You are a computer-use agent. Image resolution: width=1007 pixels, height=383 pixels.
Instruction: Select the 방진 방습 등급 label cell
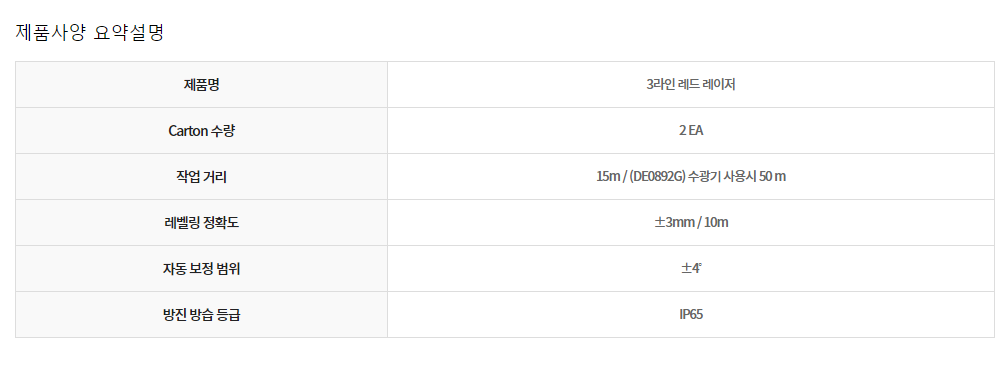(x=202, y=315)
